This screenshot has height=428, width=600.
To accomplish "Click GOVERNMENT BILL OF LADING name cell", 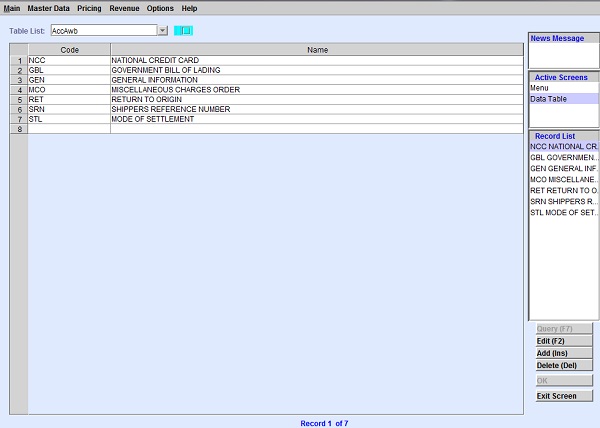I will [317, 70].
